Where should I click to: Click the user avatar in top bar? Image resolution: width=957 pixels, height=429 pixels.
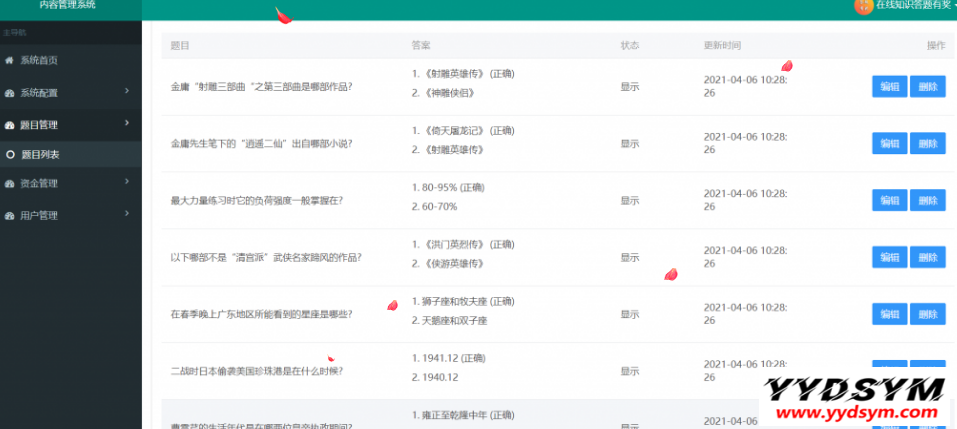(863, 6)
